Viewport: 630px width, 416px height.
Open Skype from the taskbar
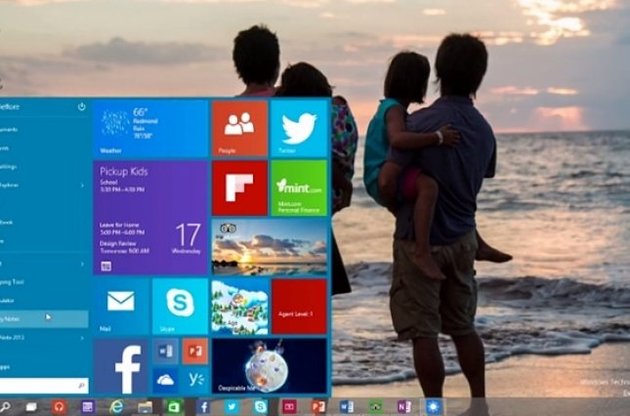(260, 407)
